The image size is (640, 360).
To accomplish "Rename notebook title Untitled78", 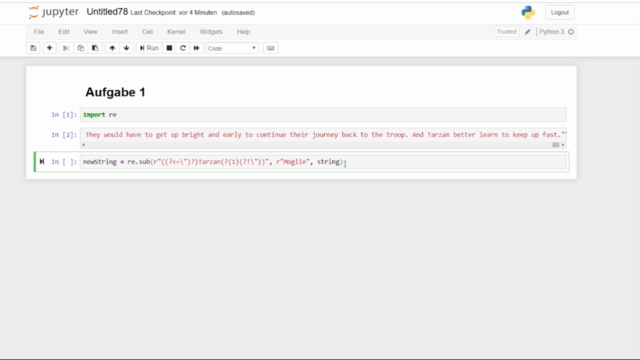I will [x=107, y=12].
